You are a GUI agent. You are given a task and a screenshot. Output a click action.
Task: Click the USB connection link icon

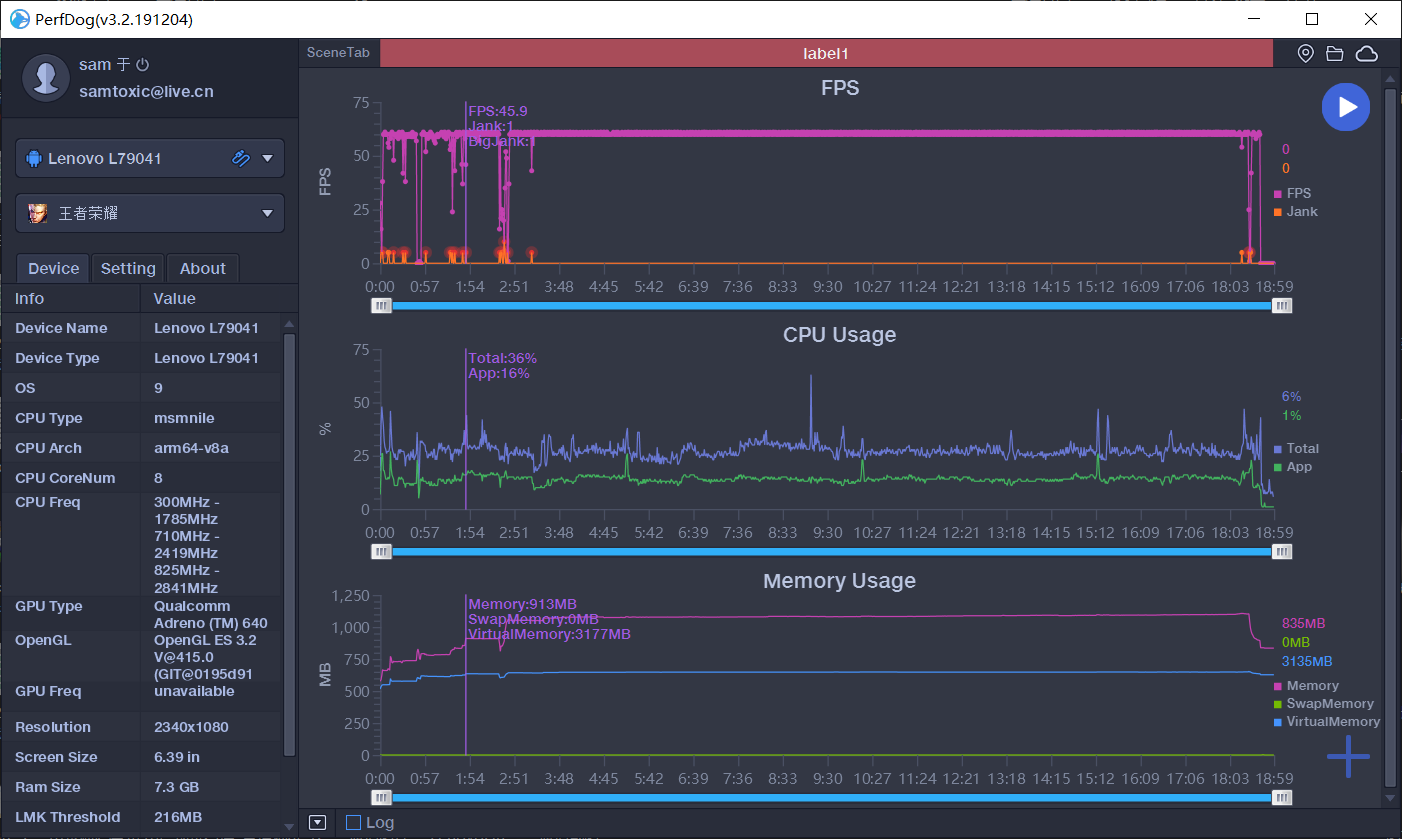pos(240,158)
